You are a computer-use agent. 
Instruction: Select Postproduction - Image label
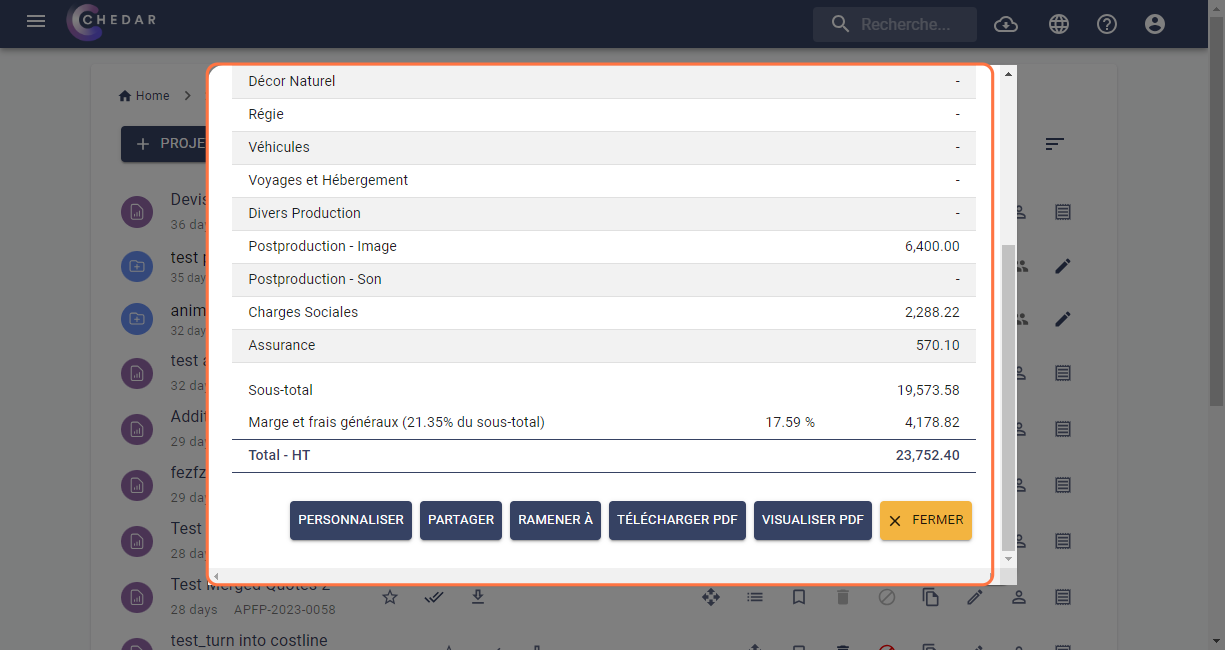[322, 246]
